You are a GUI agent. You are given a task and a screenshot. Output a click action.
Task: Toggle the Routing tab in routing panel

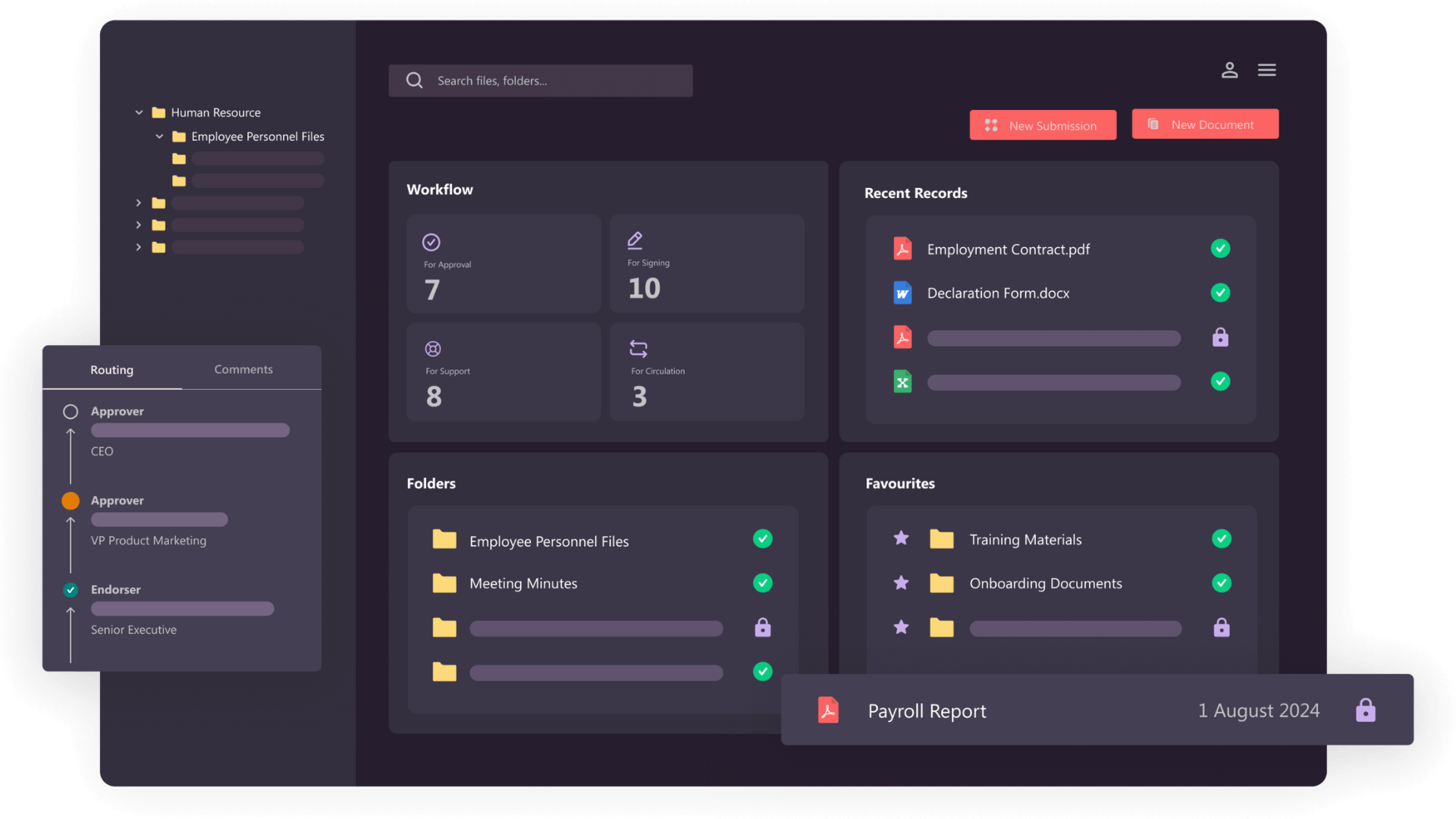point(111,369)
